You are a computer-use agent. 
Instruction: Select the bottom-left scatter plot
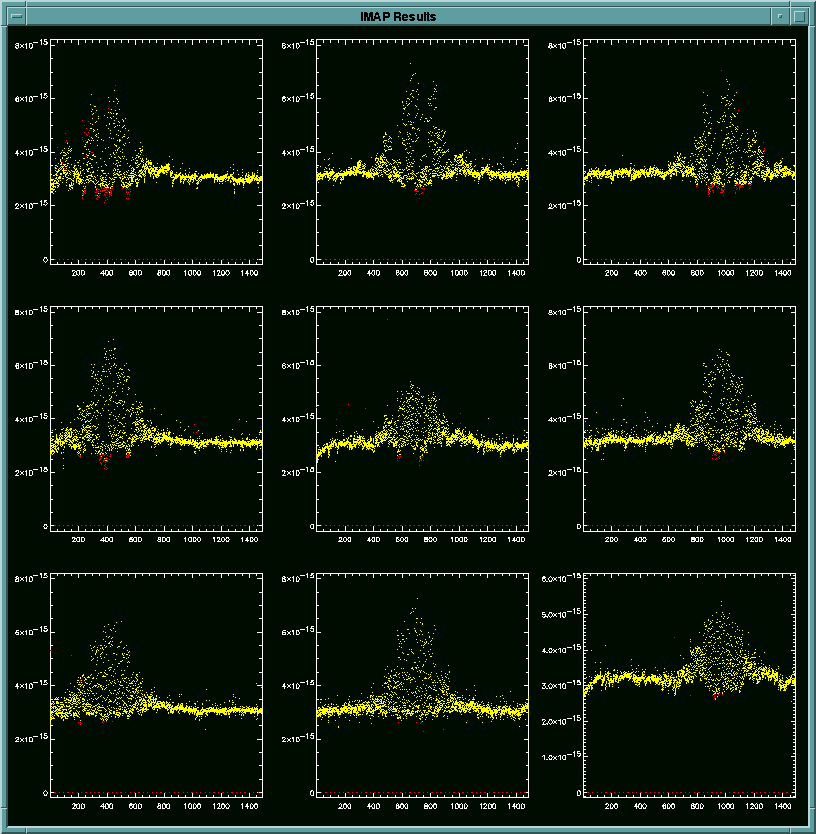coord(156,685)
